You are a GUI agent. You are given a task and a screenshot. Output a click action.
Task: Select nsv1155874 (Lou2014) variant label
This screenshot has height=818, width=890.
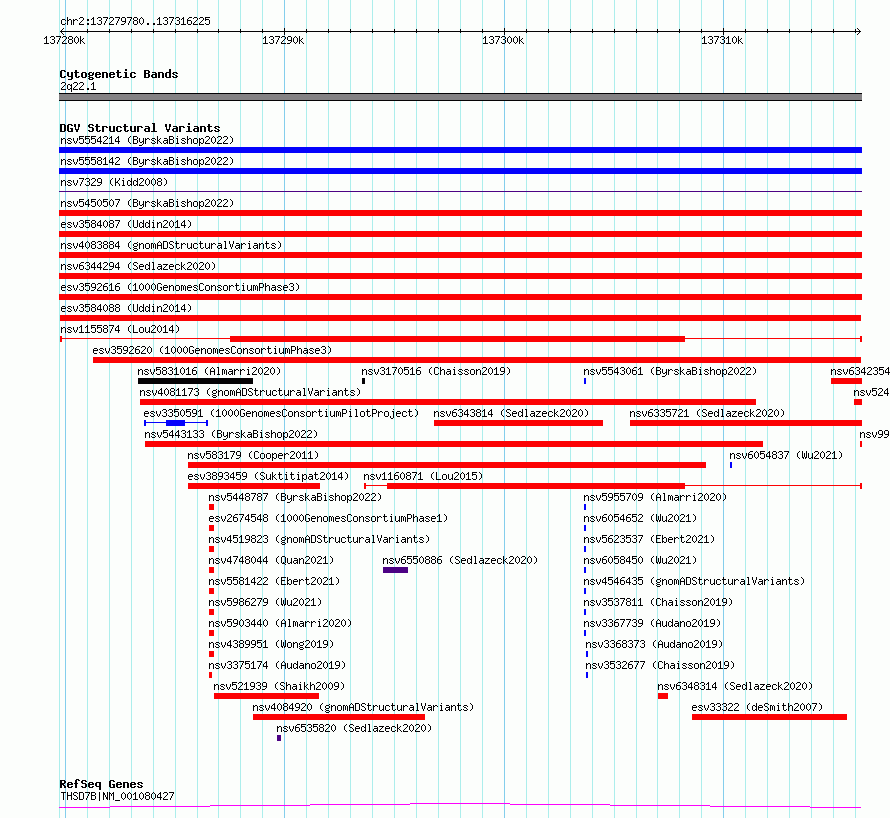click(120, 329)
